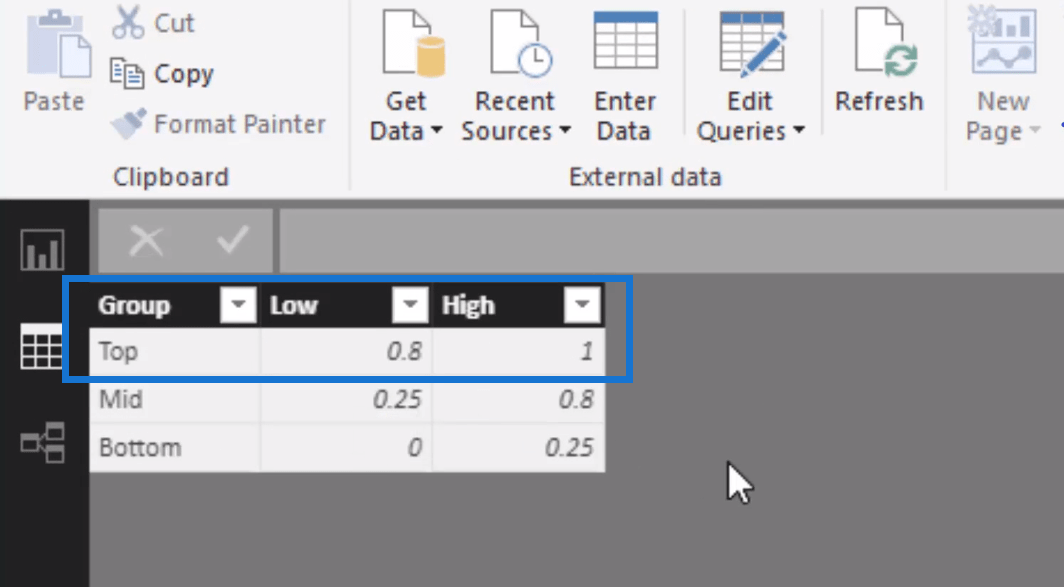
Task: Click inside the formula bar
Action: (x=660, y=240)
